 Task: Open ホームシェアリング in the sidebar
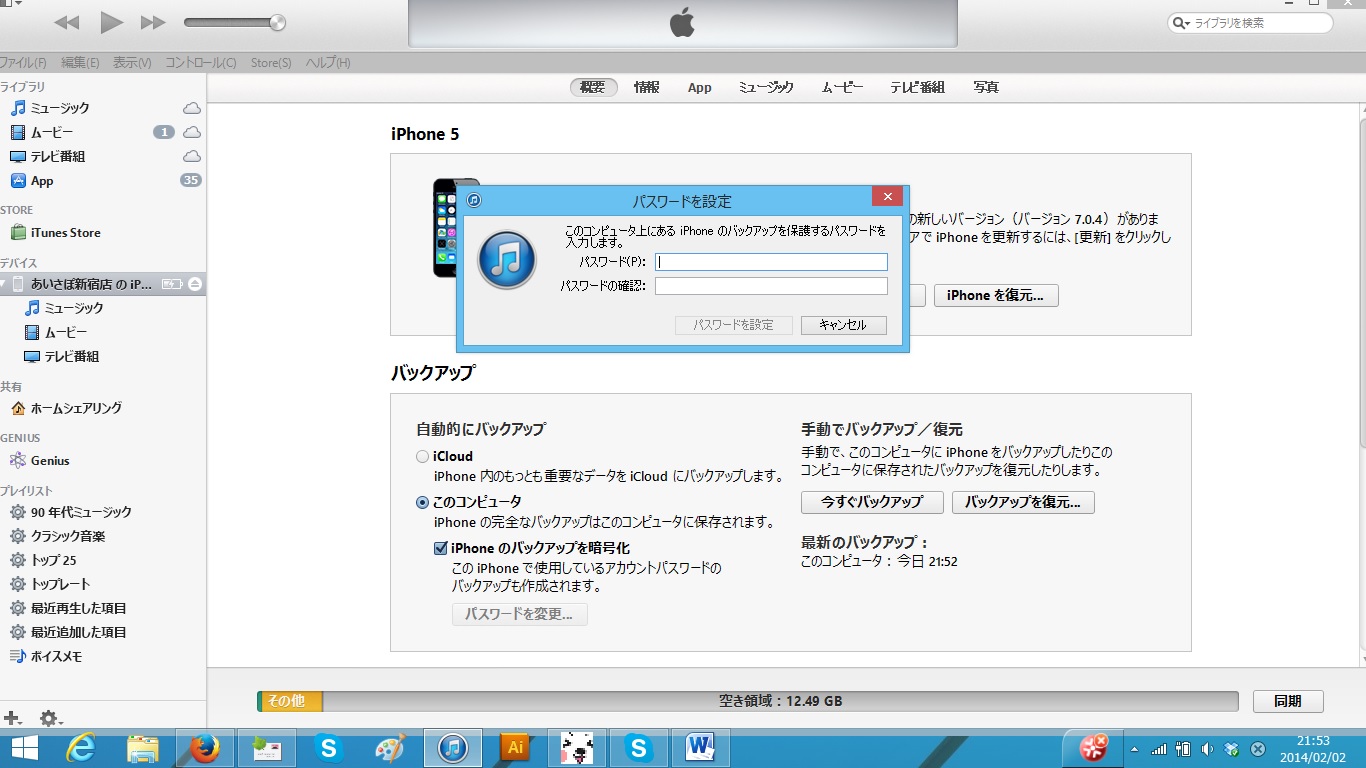click(x=76, y=408)
